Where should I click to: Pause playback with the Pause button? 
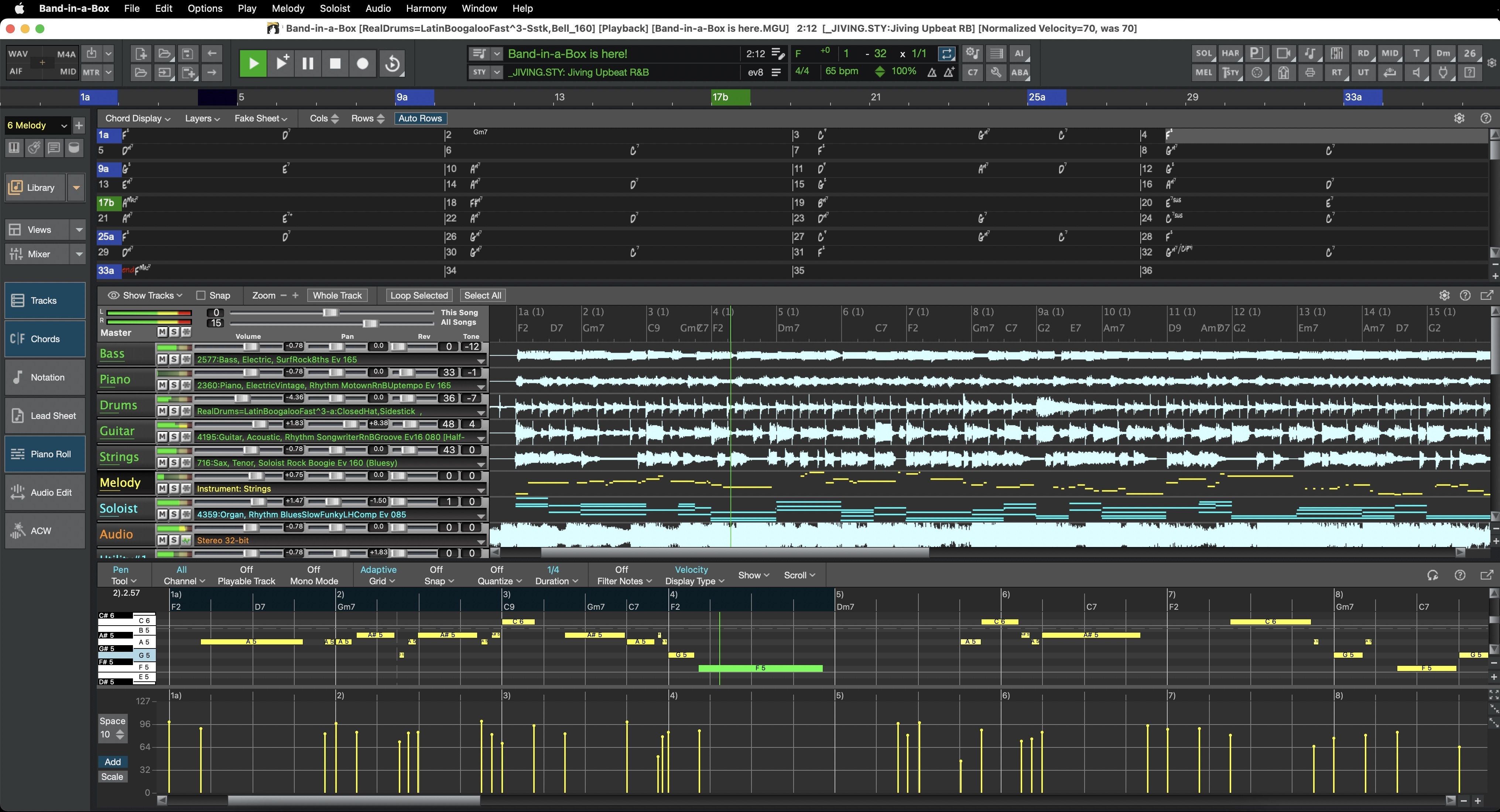(x=308, y=63)
